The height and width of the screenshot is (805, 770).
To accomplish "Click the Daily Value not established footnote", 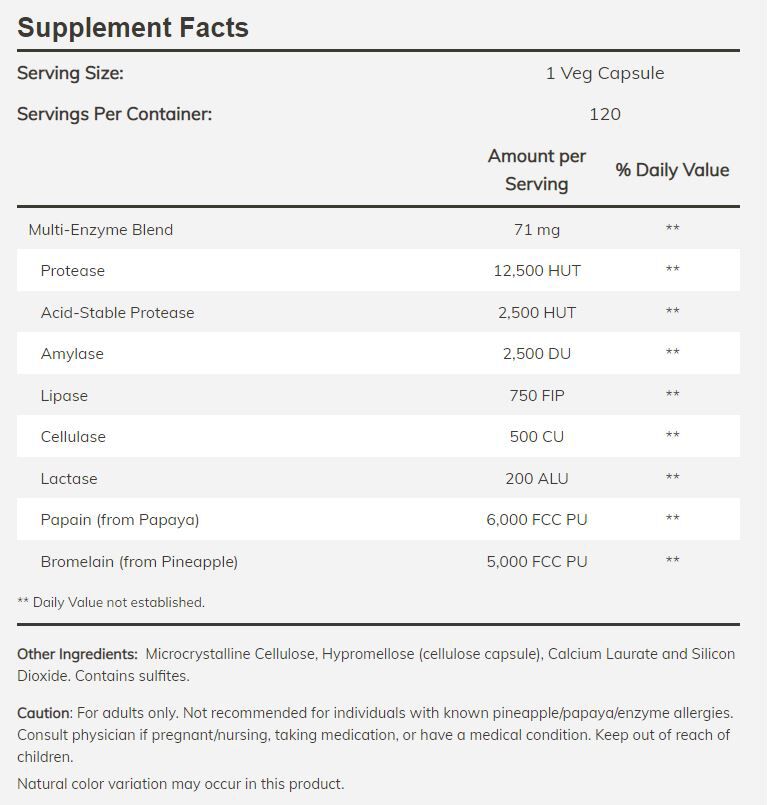I will click(111, 602).
